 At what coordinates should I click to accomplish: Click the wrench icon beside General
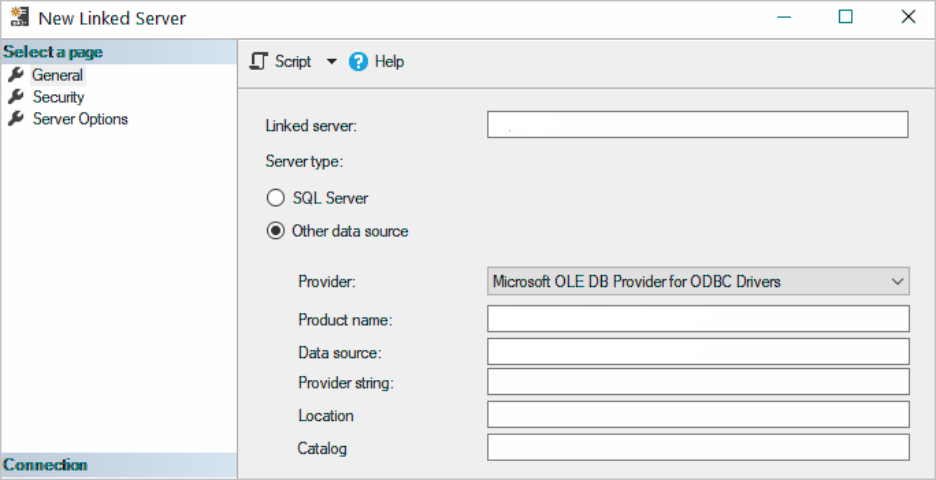pyautogui.click(x=15, y=75)
